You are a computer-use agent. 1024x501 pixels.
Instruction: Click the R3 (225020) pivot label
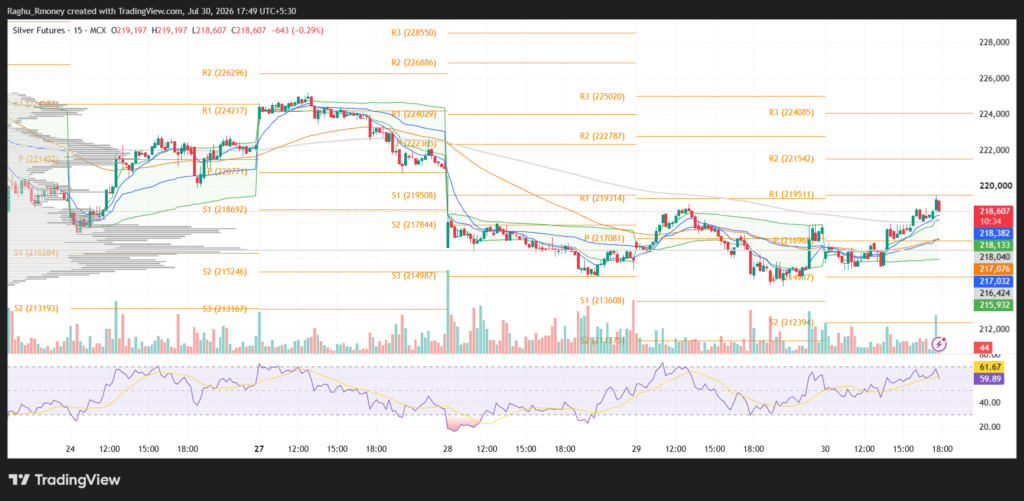pos(602,97)
